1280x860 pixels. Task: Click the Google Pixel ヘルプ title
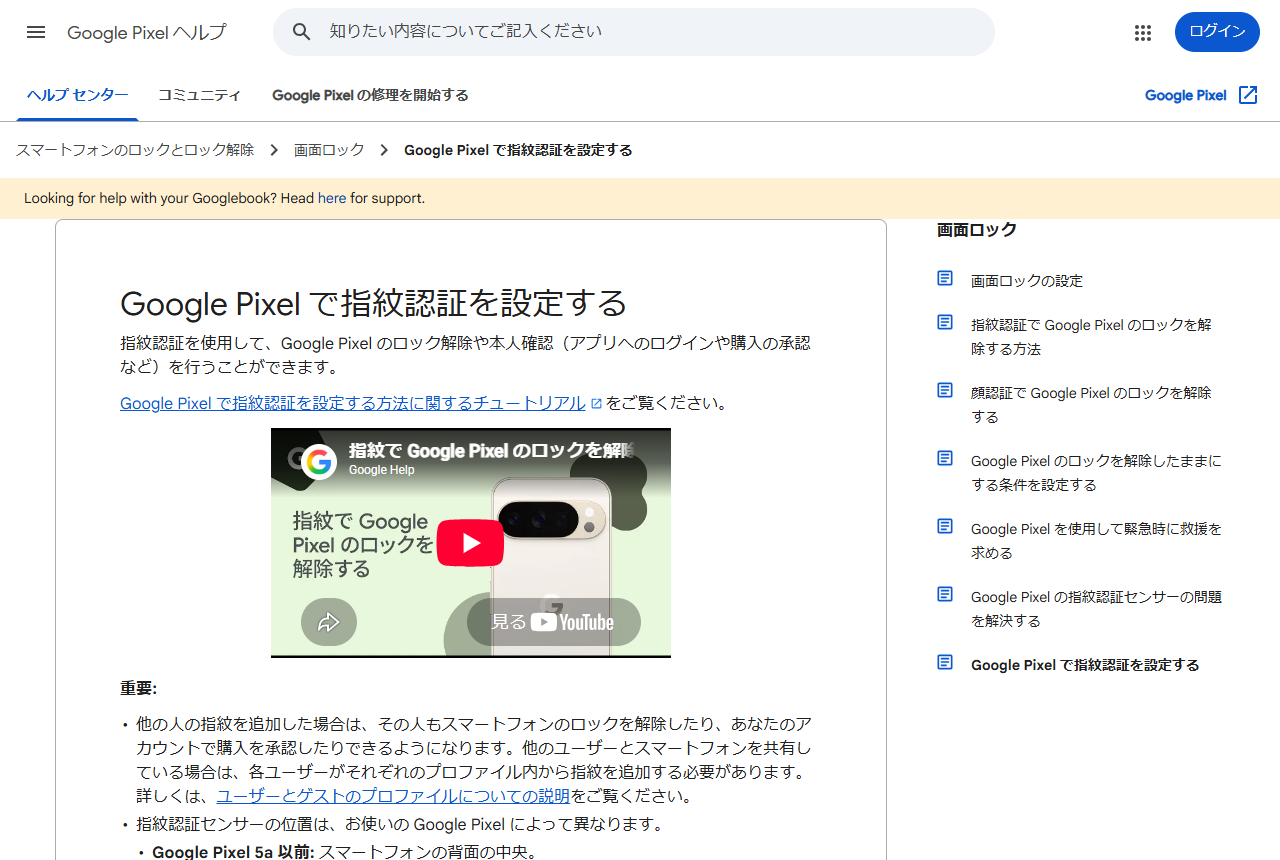tap(147, 32)
